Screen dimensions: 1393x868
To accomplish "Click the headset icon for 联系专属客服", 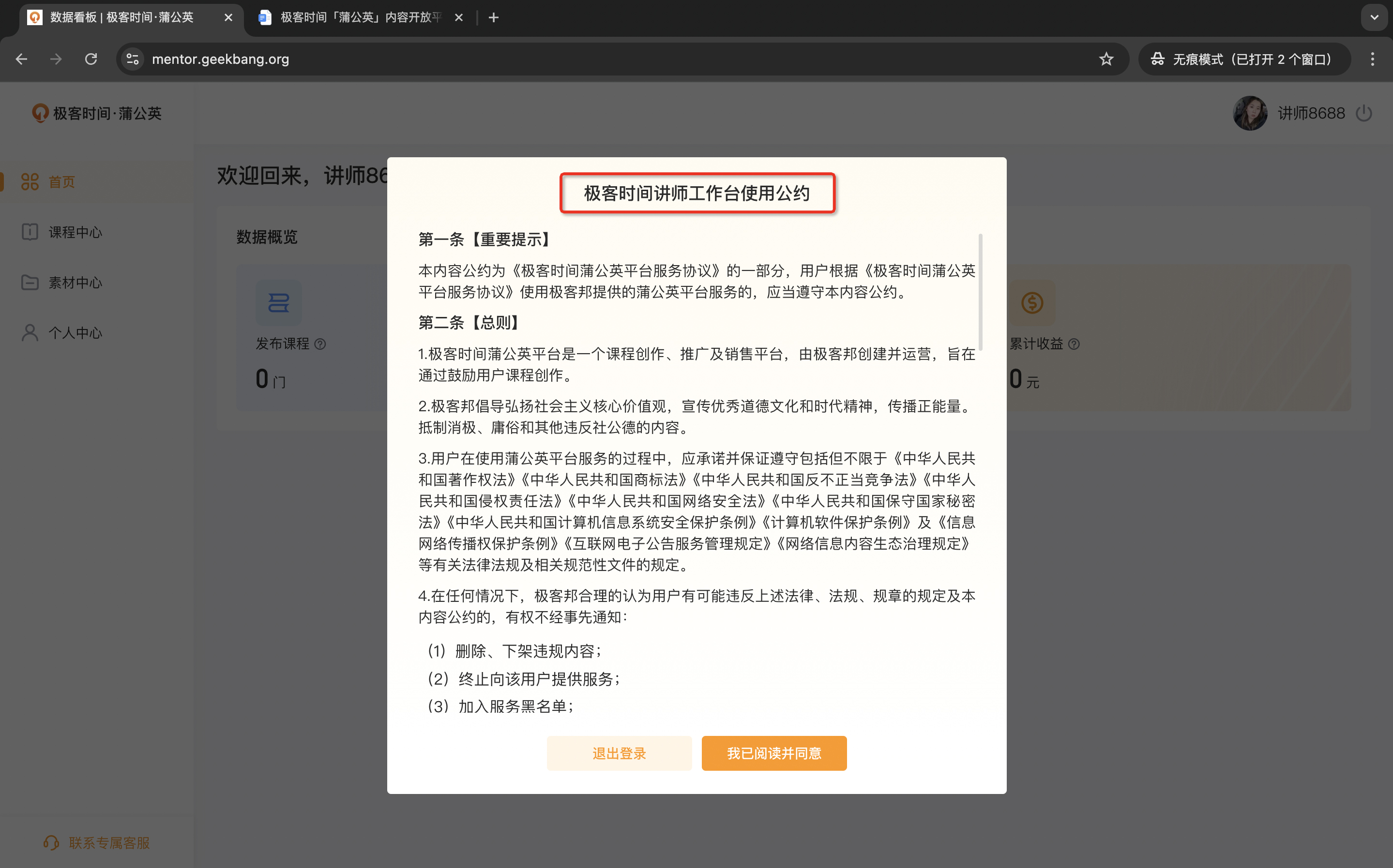I will (51, 842).
